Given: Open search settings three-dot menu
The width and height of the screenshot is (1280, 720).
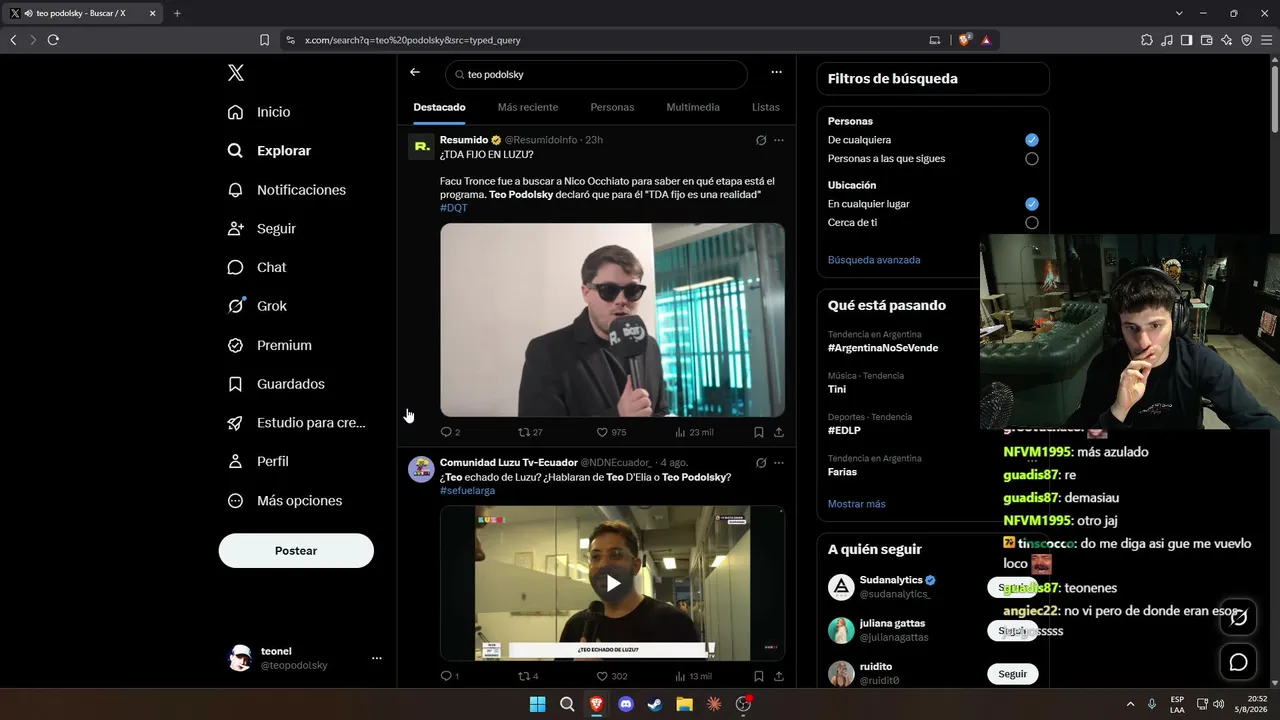Looking at the screenshot, I should coord(776,72).
